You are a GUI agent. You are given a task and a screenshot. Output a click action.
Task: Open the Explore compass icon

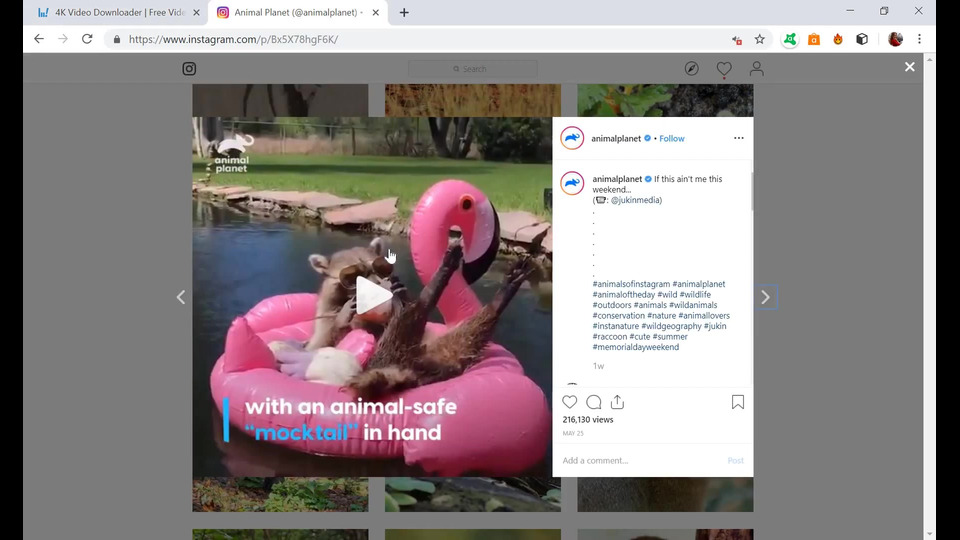692,69
